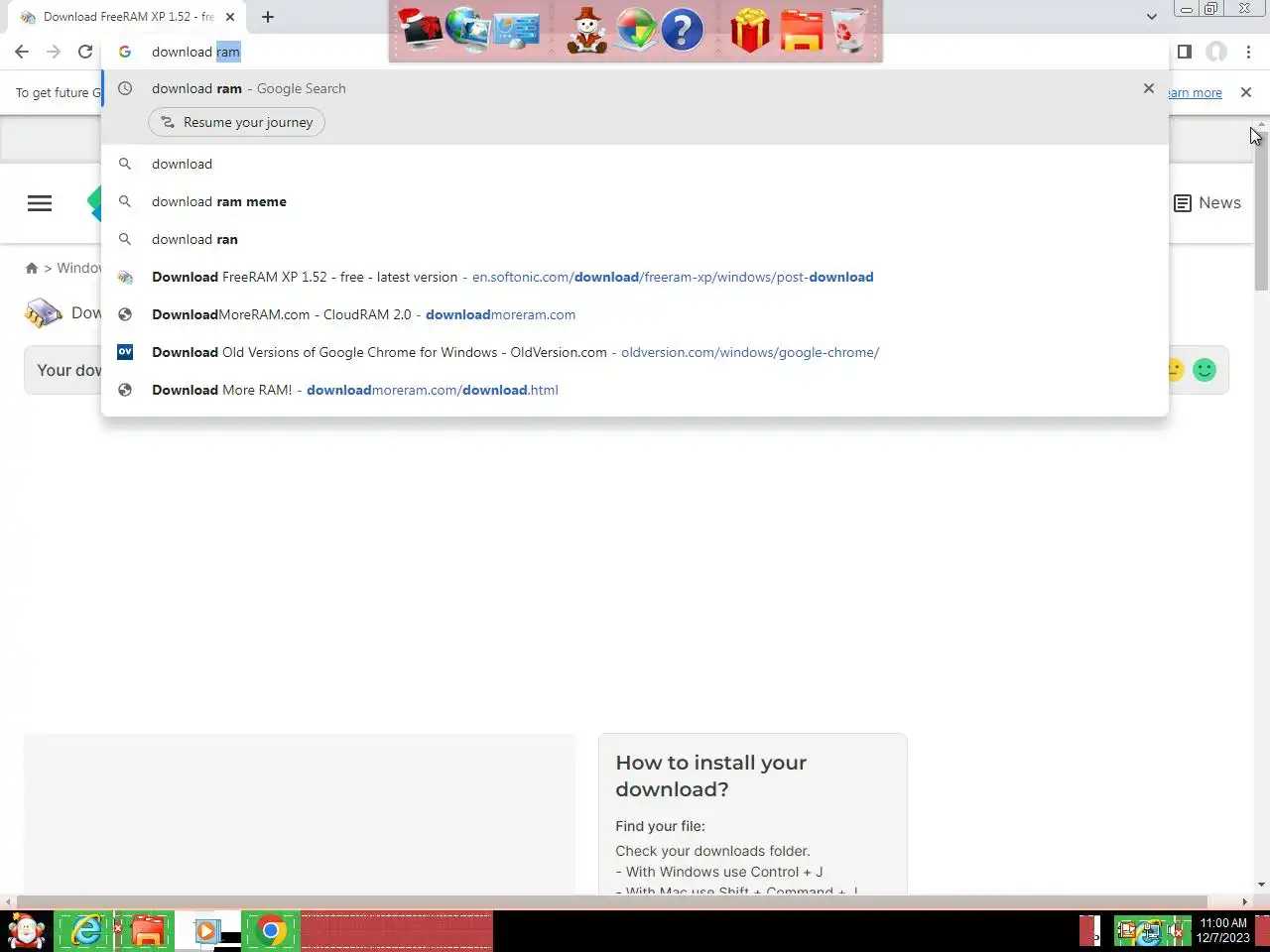Open the red folder dock icon
This screenshot has width=1270, height=952.
pos(802,30)
